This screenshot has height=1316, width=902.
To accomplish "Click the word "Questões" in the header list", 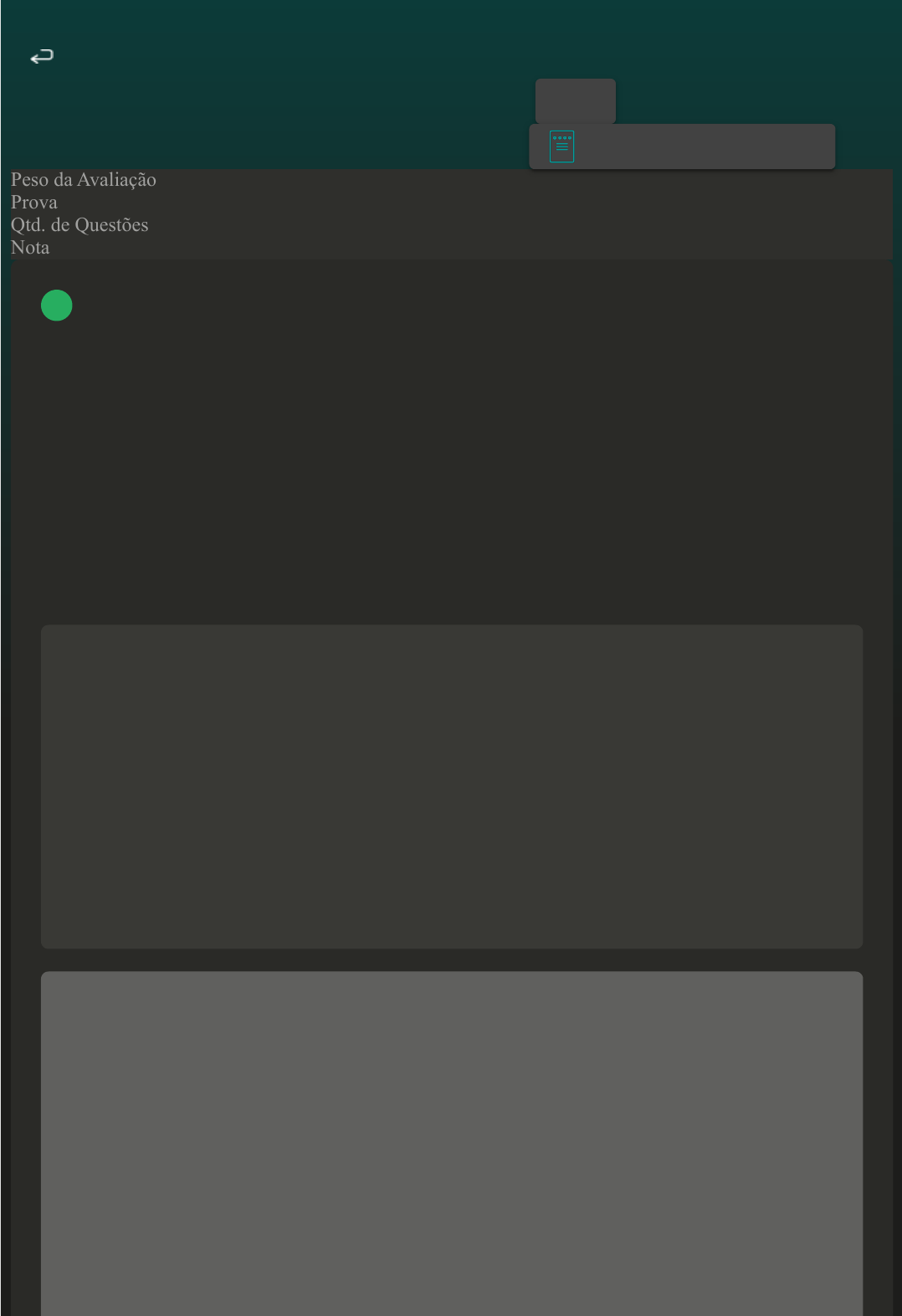I will [x=111, y=225].
